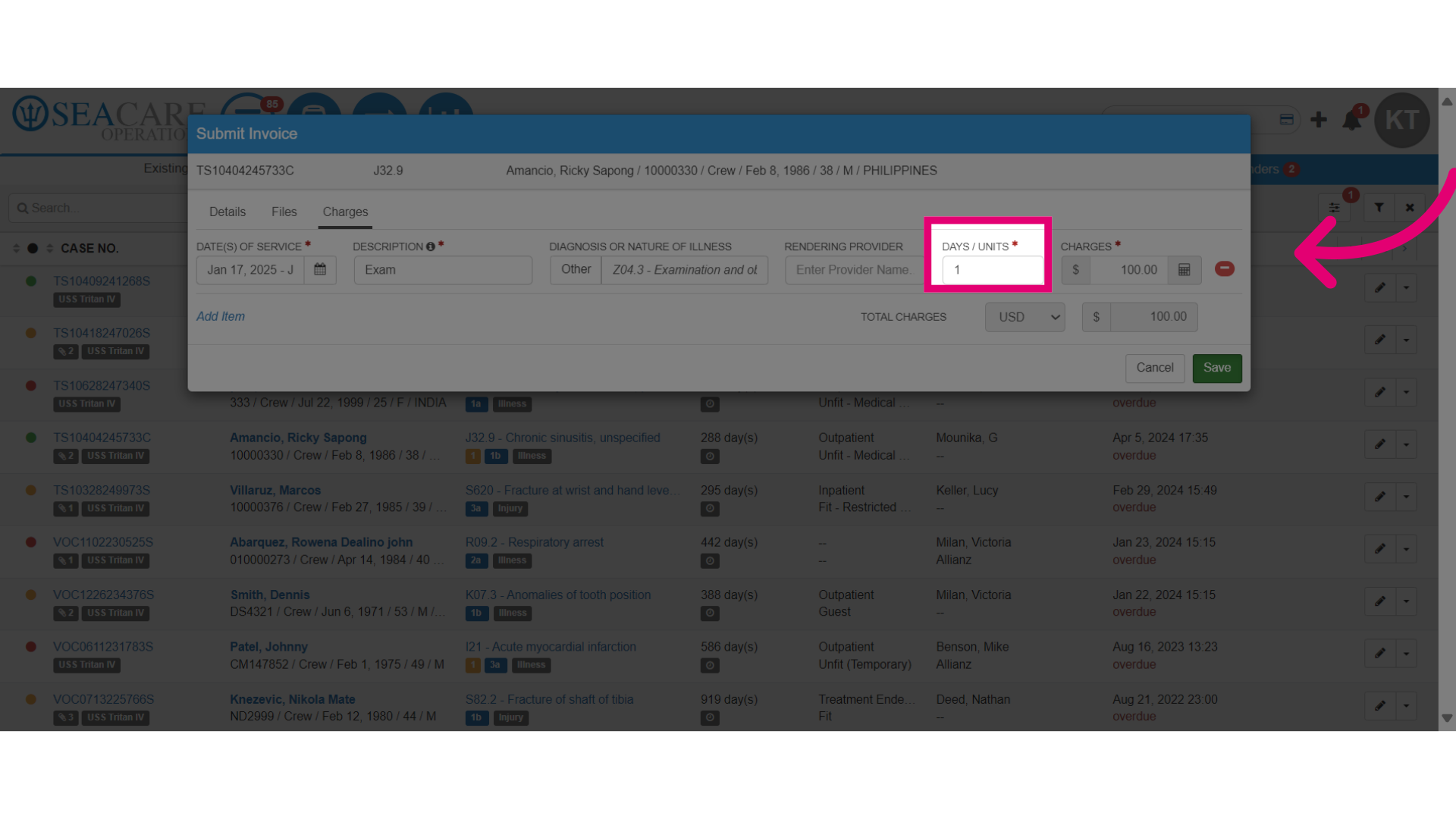Edit case VOC0713225766S with pencil icon
The width and height of the screenshot is (1456, 819).
(1380, 705)
